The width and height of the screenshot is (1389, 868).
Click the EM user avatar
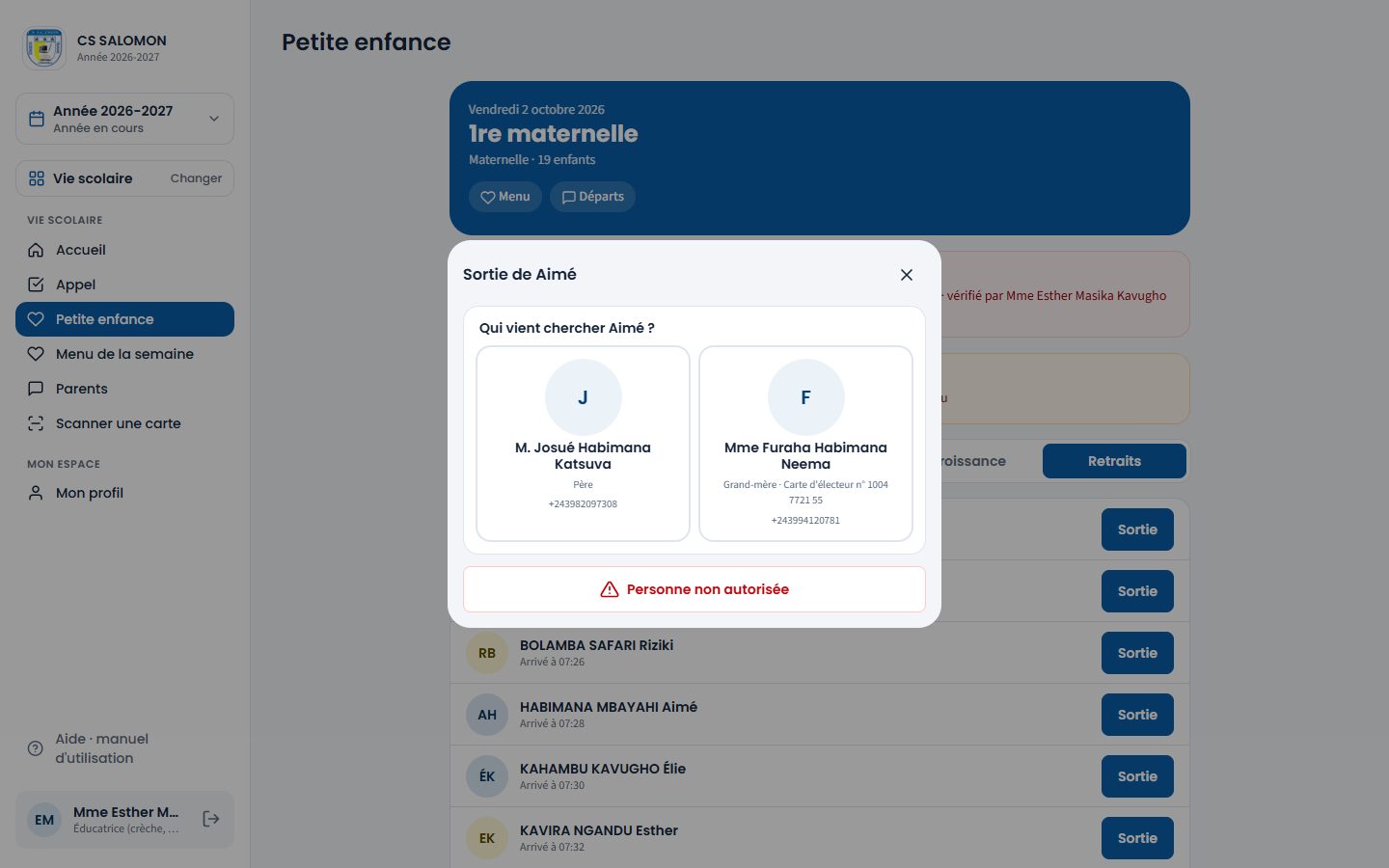coord(44,820)
